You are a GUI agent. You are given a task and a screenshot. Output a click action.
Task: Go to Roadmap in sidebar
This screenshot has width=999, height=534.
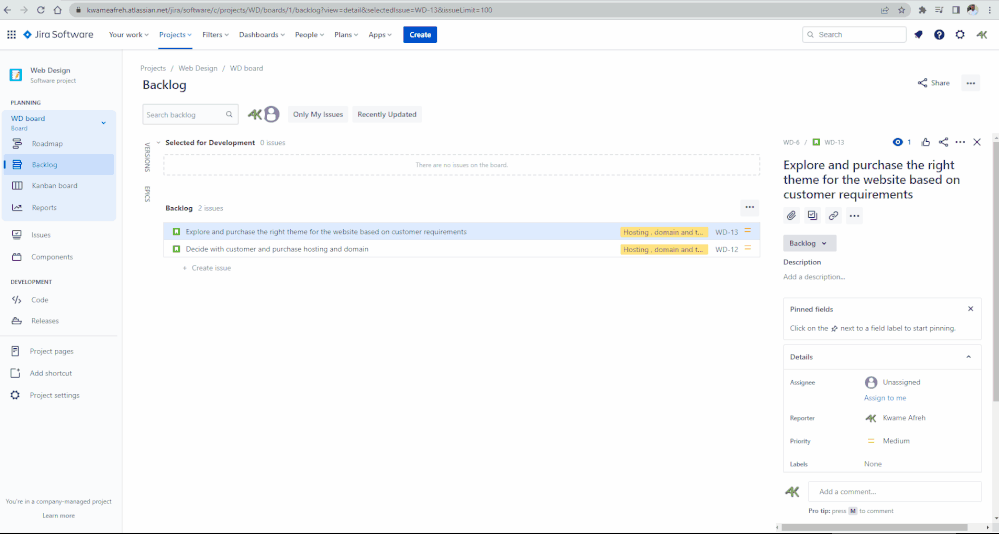pos(59,144)
